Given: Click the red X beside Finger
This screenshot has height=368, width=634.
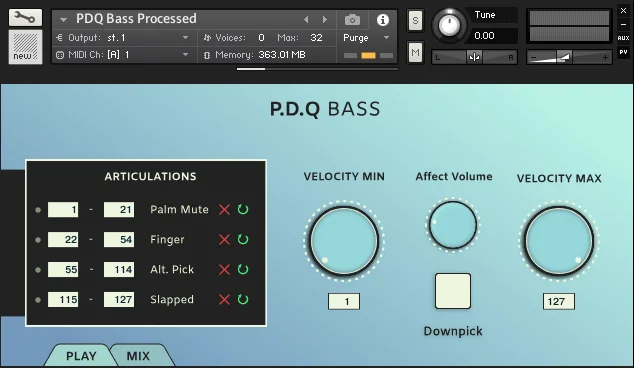Looking at the screenshot, I should 224,239.
